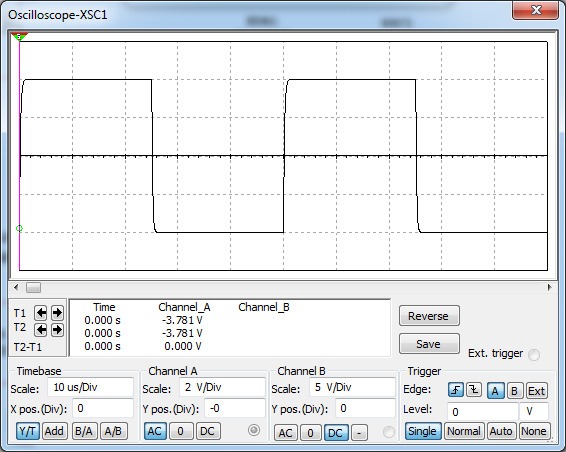This screenshot has width=566, height=452.
Task: Edit Timebase scale 10 us/Div field
Action: 90,387
